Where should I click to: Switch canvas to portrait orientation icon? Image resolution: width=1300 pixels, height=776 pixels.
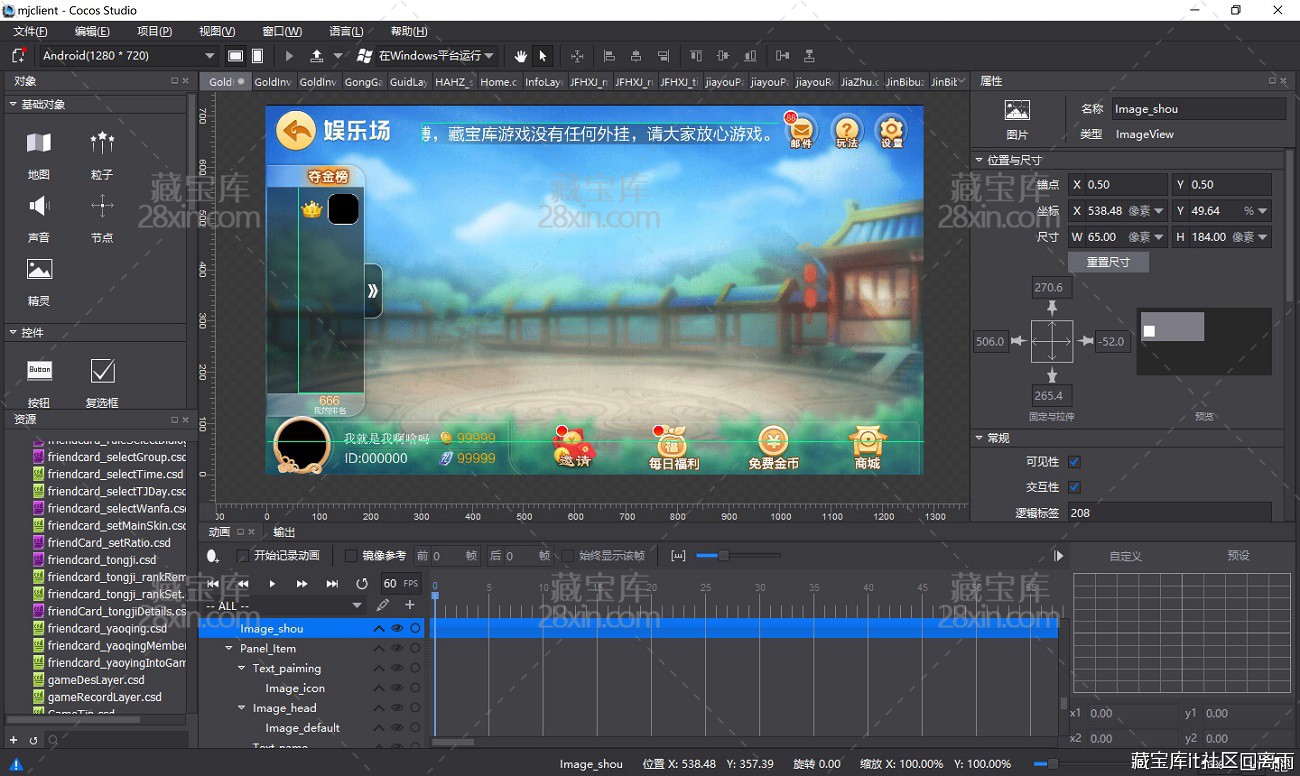[x=257, y=56]
